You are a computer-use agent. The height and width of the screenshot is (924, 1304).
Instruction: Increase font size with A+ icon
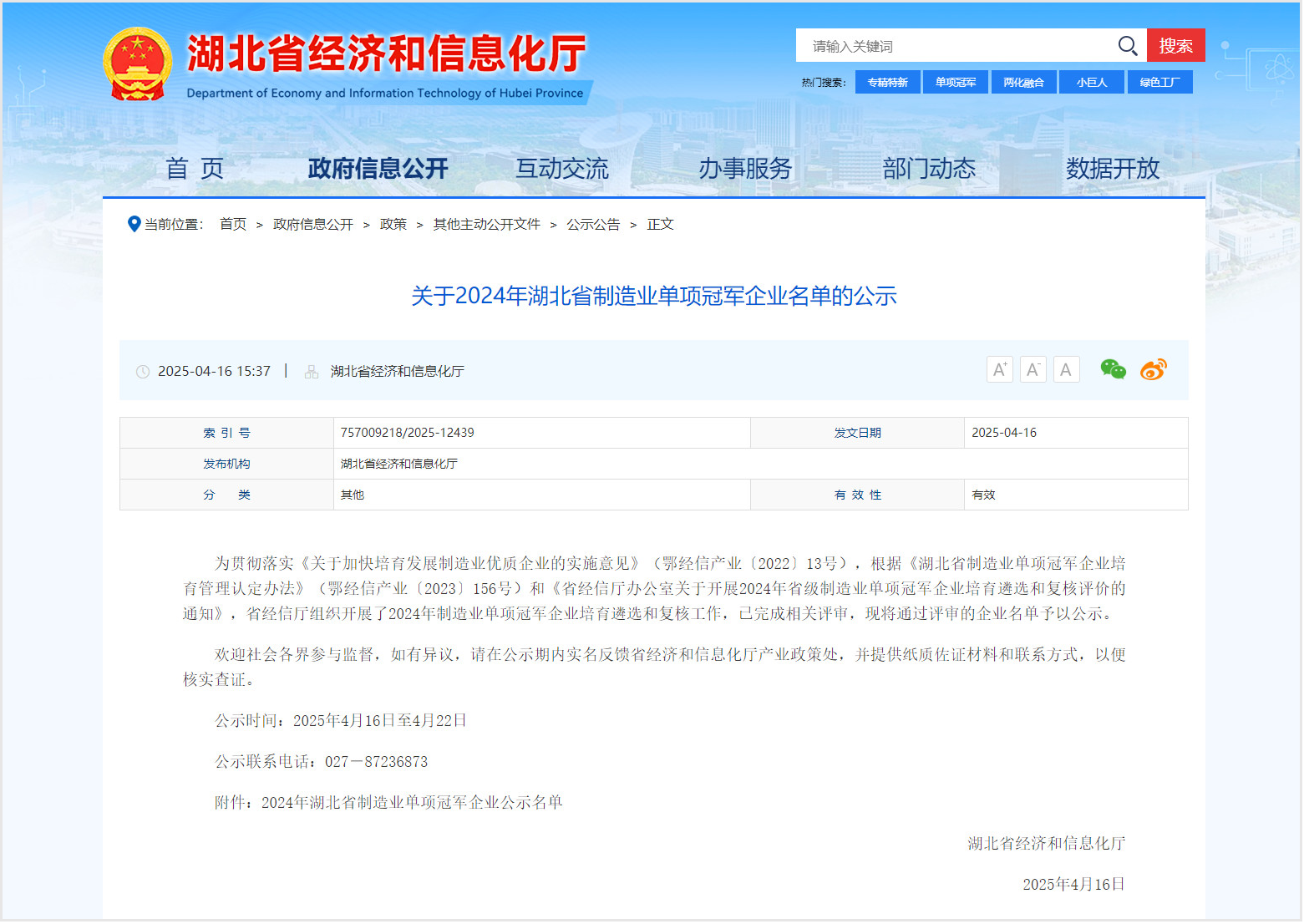click(x=999, y=369)
